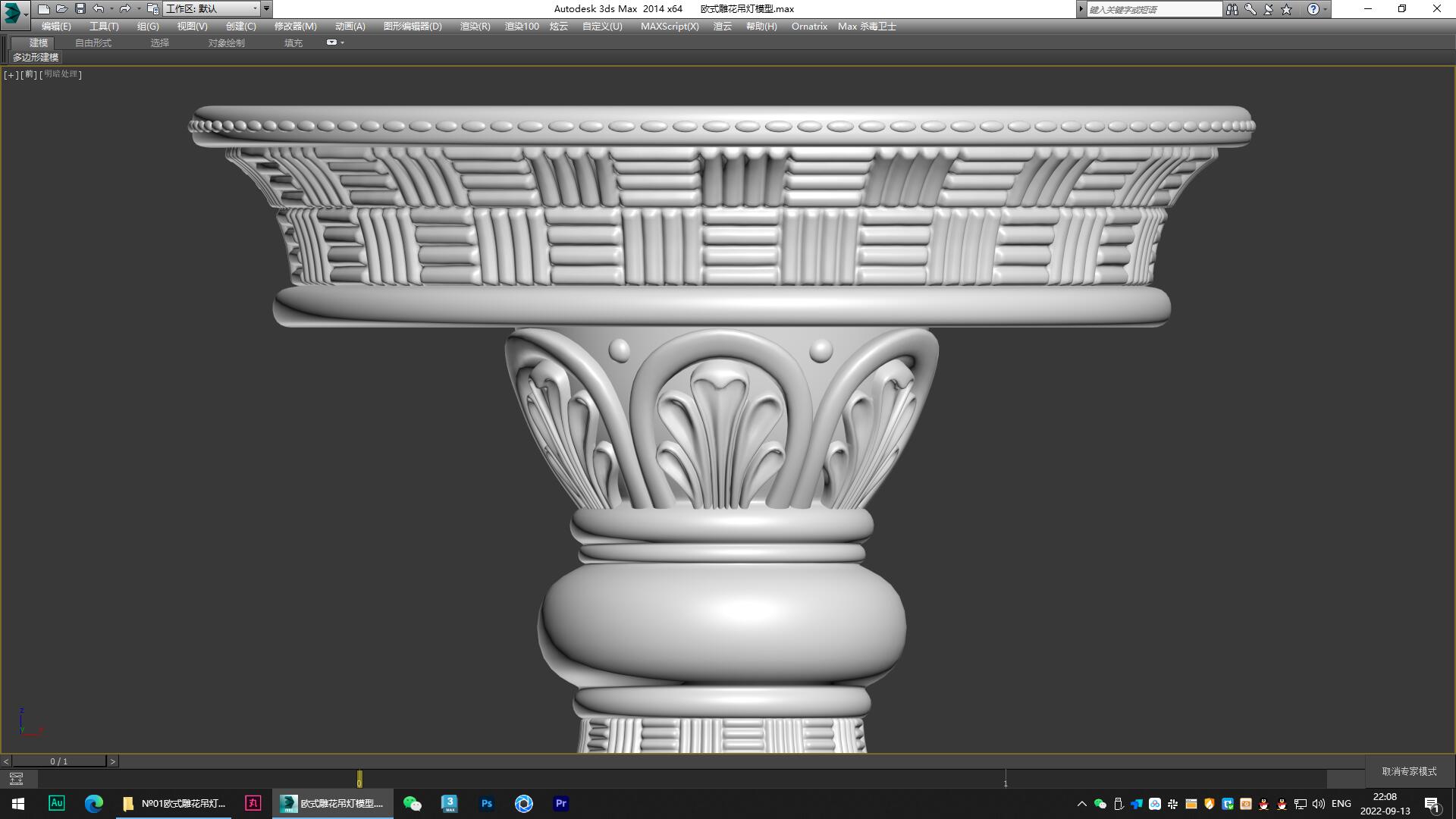Click the keyword search input field in title bar
Screen dimensions: 1456x819
click(x=1153, y=8)
